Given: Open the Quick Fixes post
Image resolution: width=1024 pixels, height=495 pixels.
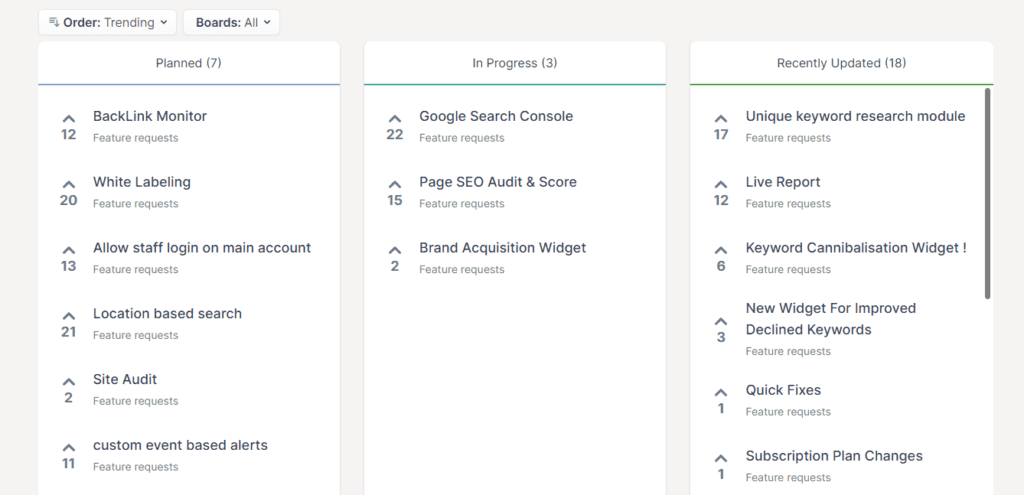Looking at the screenshot, I should click(x=783, y=390).
